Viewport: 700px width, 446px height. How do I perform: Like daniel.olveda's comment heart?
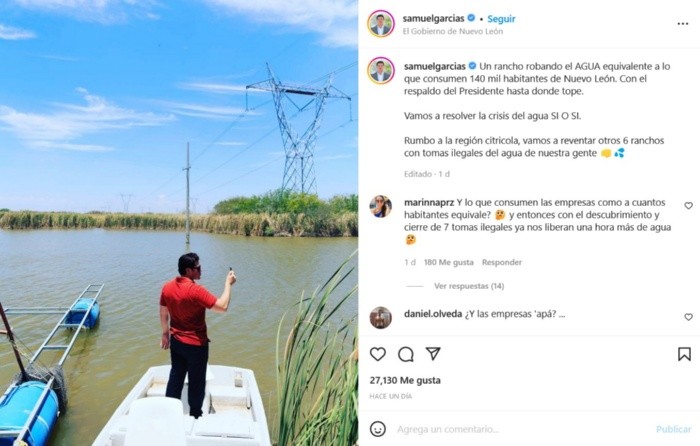[x=688, y=317]
